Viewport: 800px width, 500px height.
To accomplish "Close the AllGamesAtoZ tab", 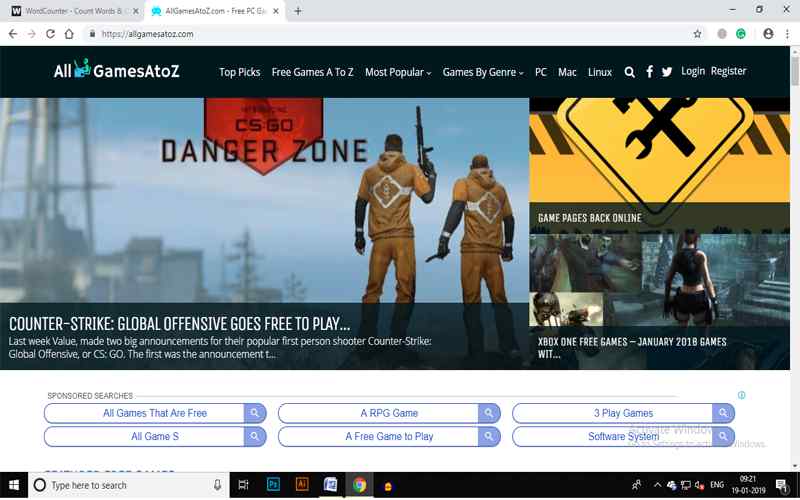I will [276, 11].
